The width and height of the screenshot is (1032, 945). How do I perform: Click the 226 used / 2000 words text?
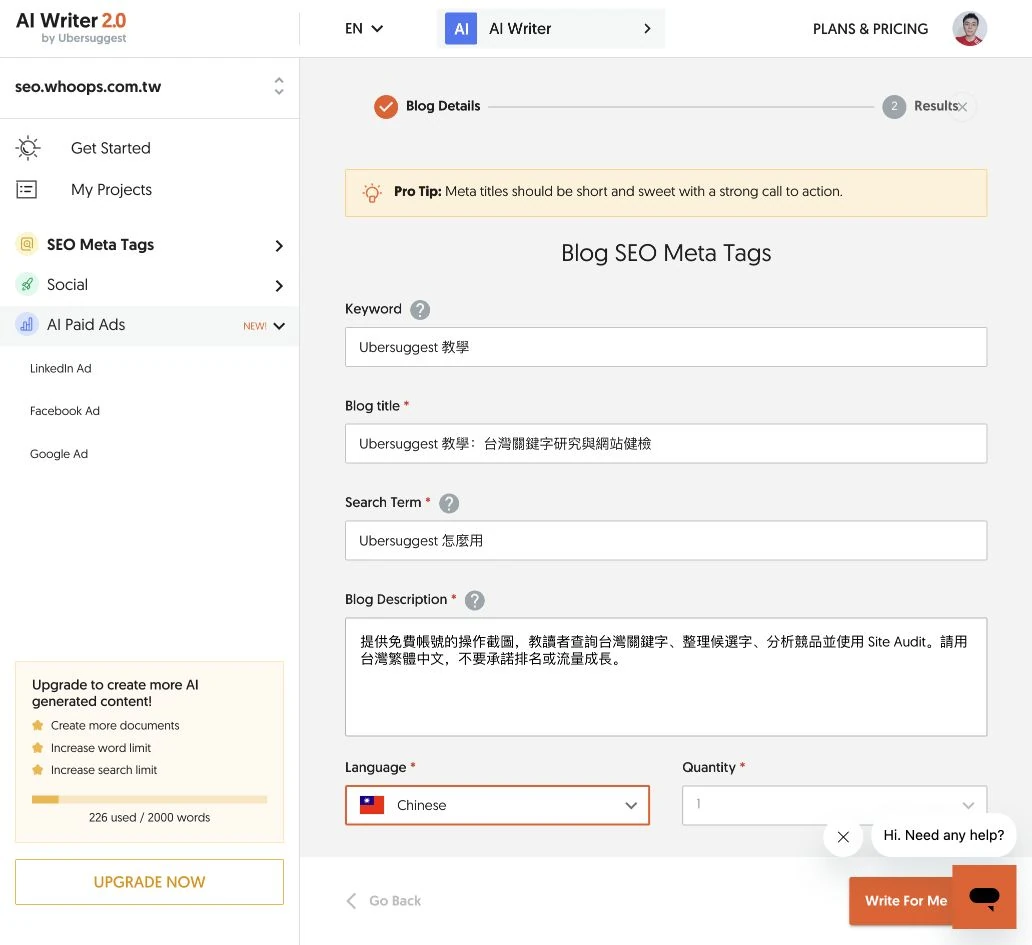click(x=149, y=817)
